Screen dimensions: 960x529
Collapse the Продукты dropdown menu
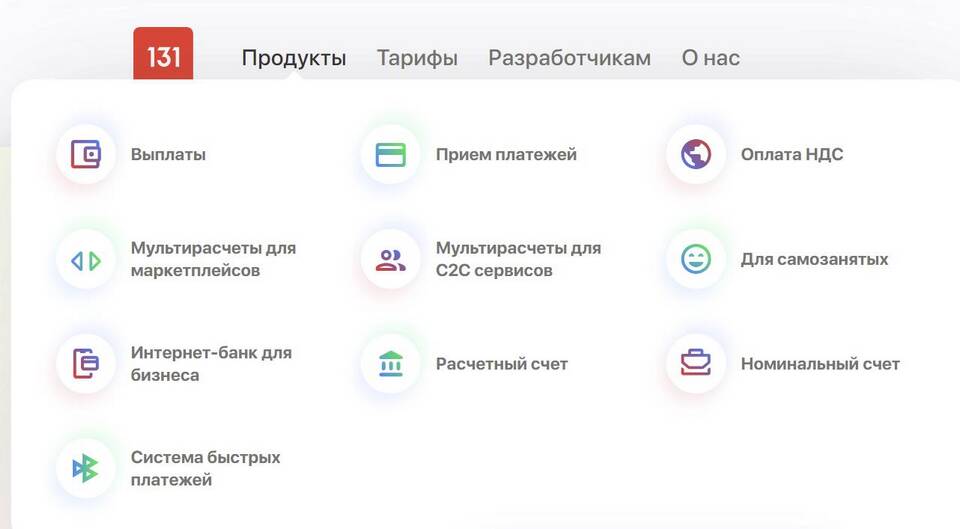[x=294, y=58]
